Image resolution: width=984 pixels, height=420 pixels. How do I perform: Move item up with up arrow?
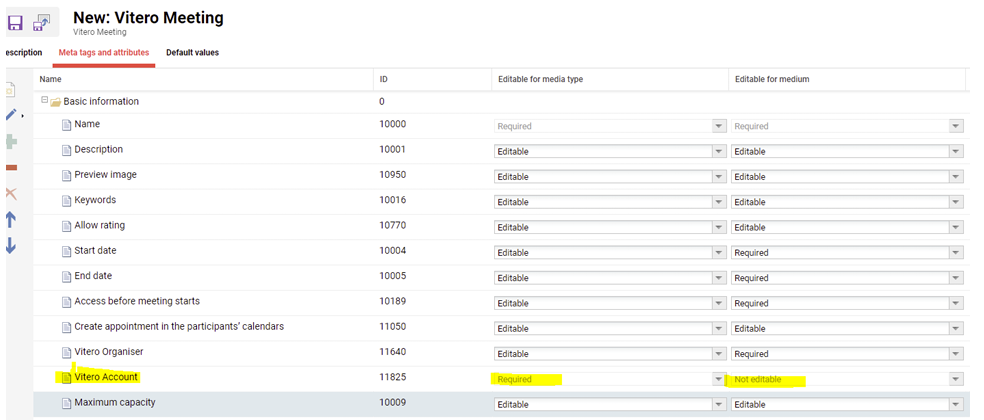click(x=11, y=219)
